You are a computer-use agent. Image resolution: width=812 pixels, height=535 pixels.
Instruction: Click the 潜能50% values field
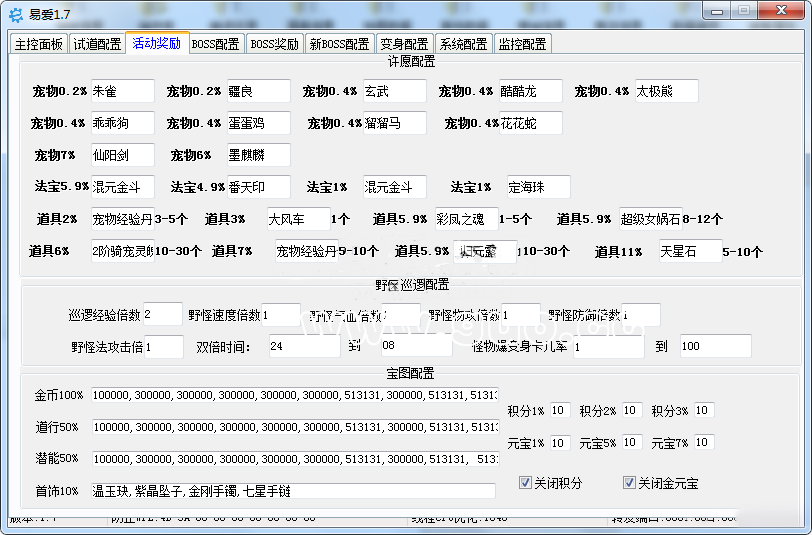coord(295,459)
